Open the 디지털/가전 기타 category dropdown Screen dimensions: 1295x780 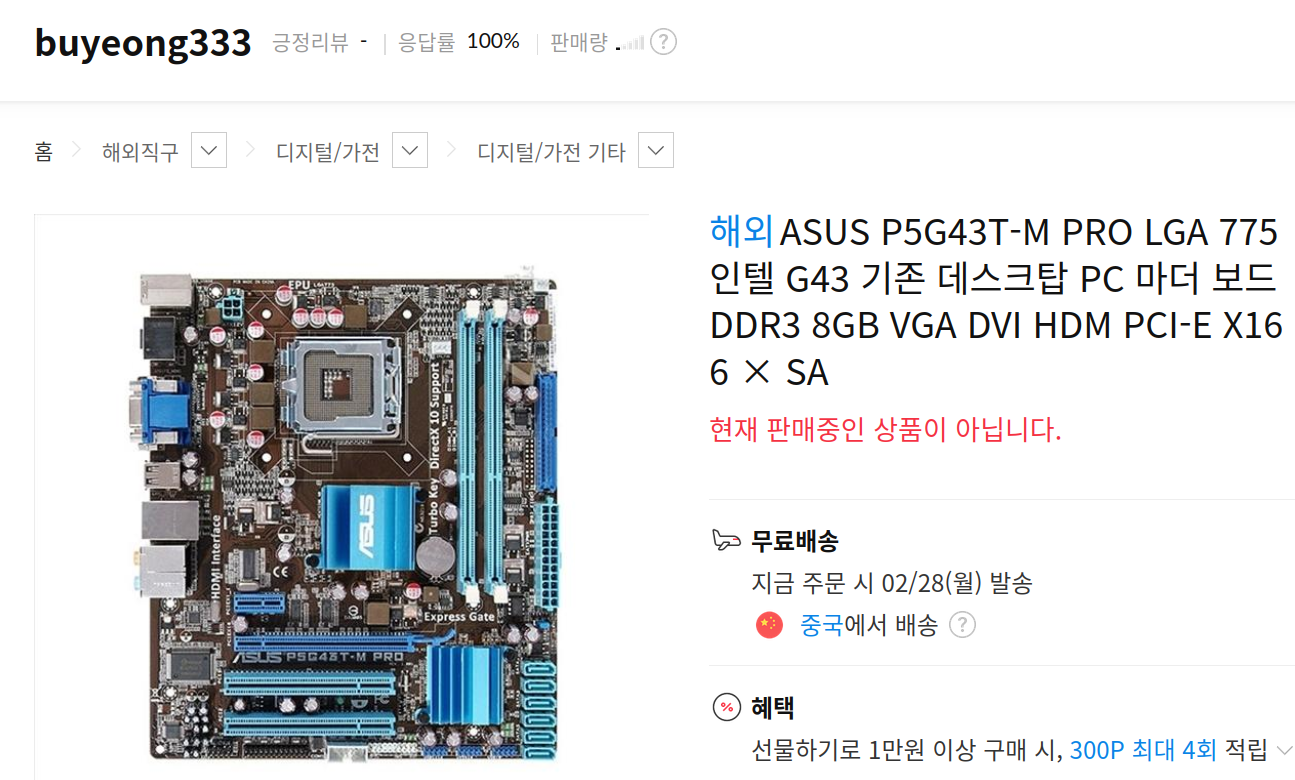coord(656,151)
